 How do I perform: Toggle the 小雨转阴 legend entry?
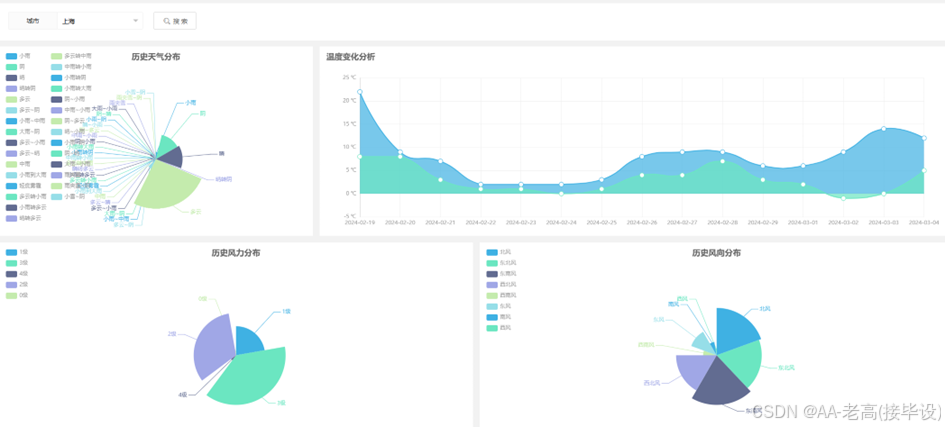(x=69, y=78)
